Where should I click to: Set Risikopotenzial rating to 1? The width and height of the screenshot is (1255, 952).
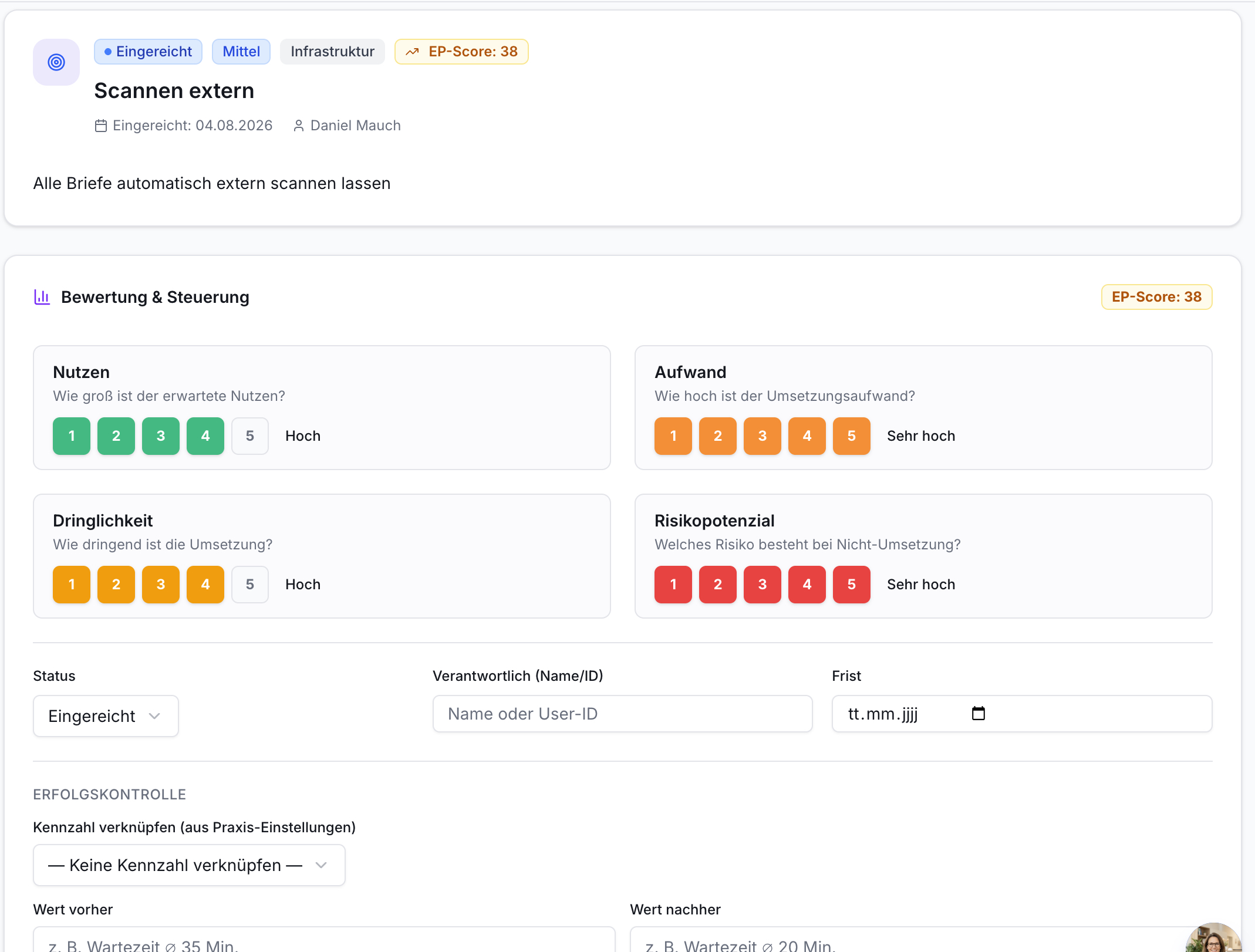point(673,585)
